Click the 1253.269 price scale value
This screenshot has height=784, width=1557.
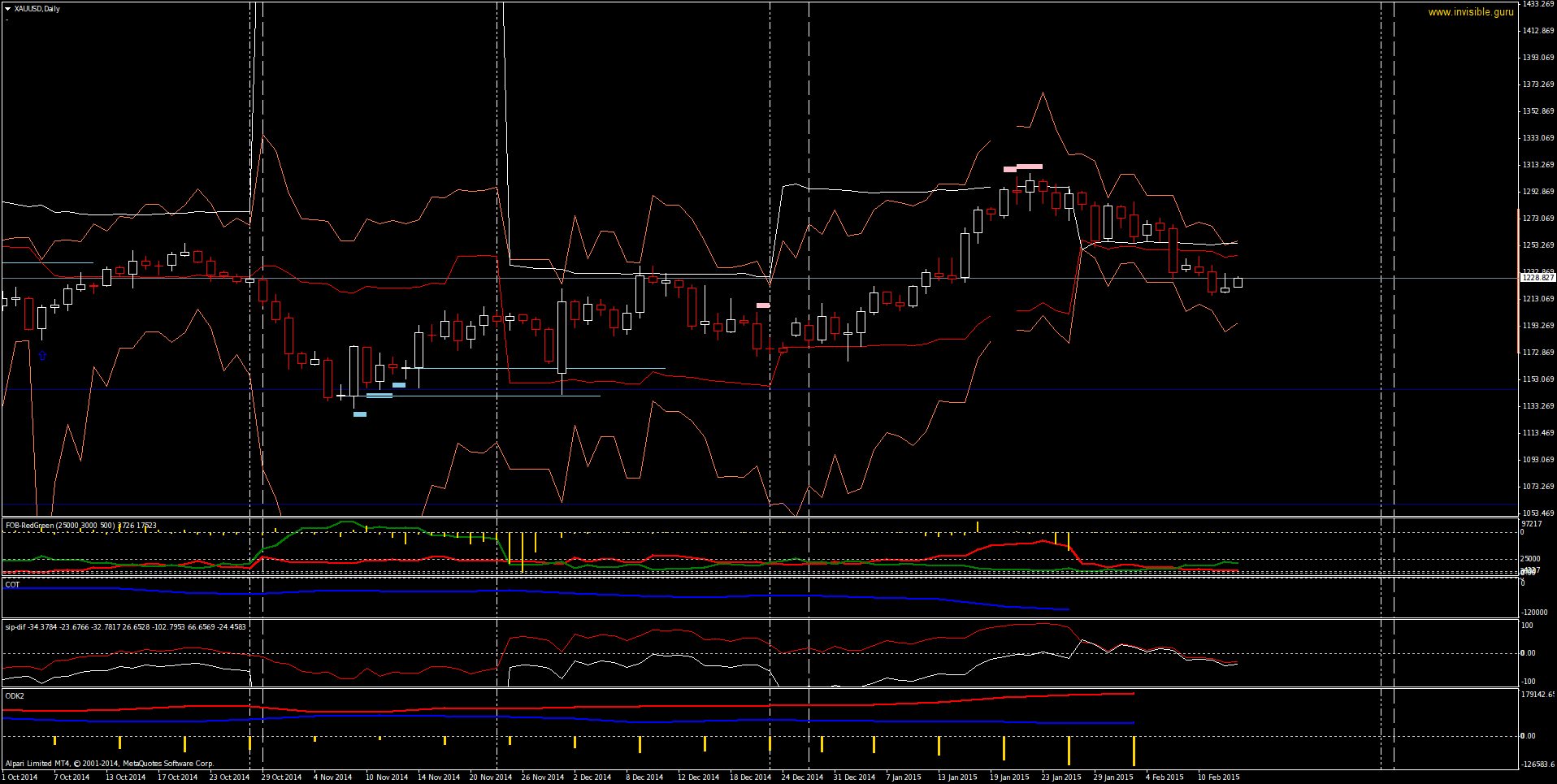[1537, 245]
